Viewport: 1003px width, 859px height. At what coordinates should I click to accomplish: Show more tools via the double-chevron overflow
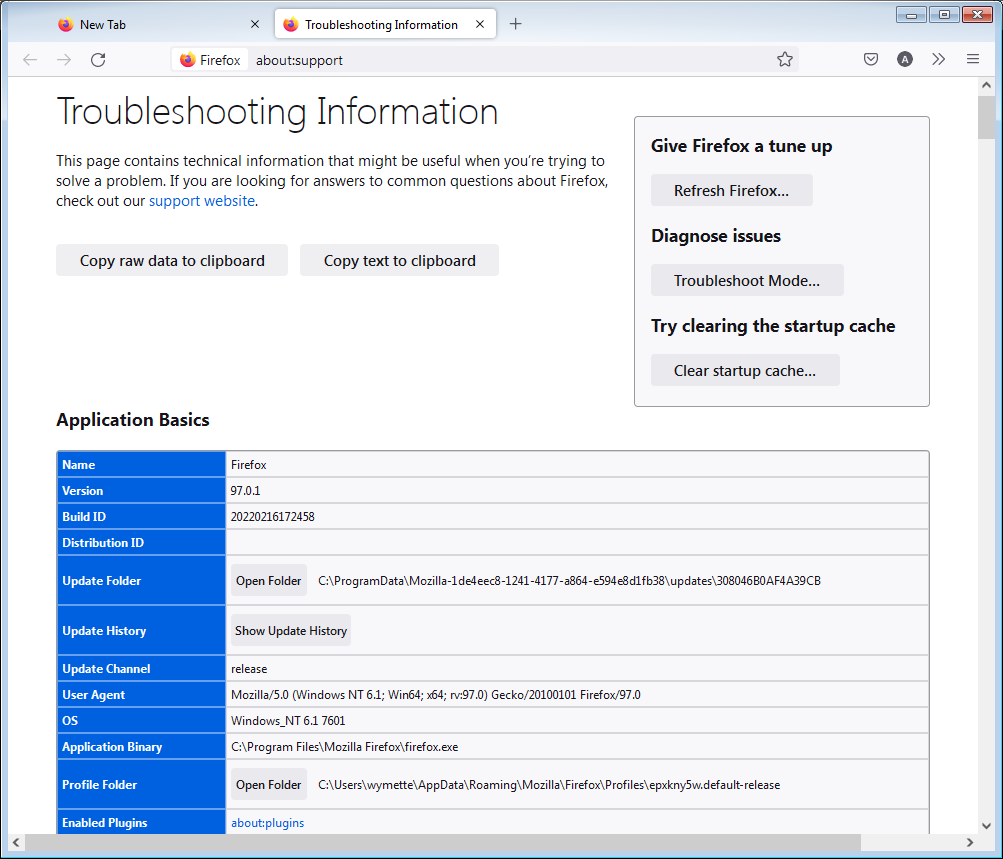(938, 59)
